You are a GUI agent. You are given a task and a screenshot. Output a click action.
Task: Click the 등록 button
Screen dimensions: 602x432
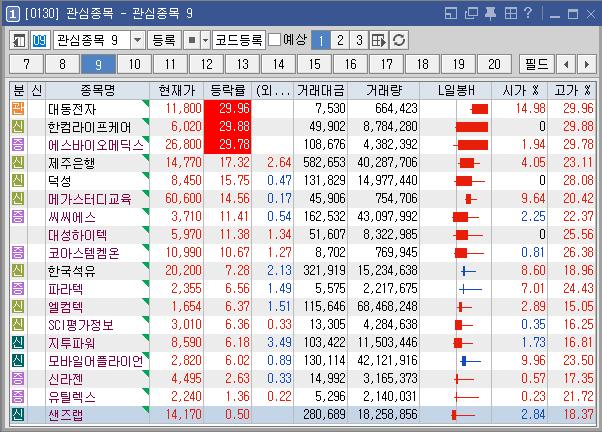(x=164, y=40)
